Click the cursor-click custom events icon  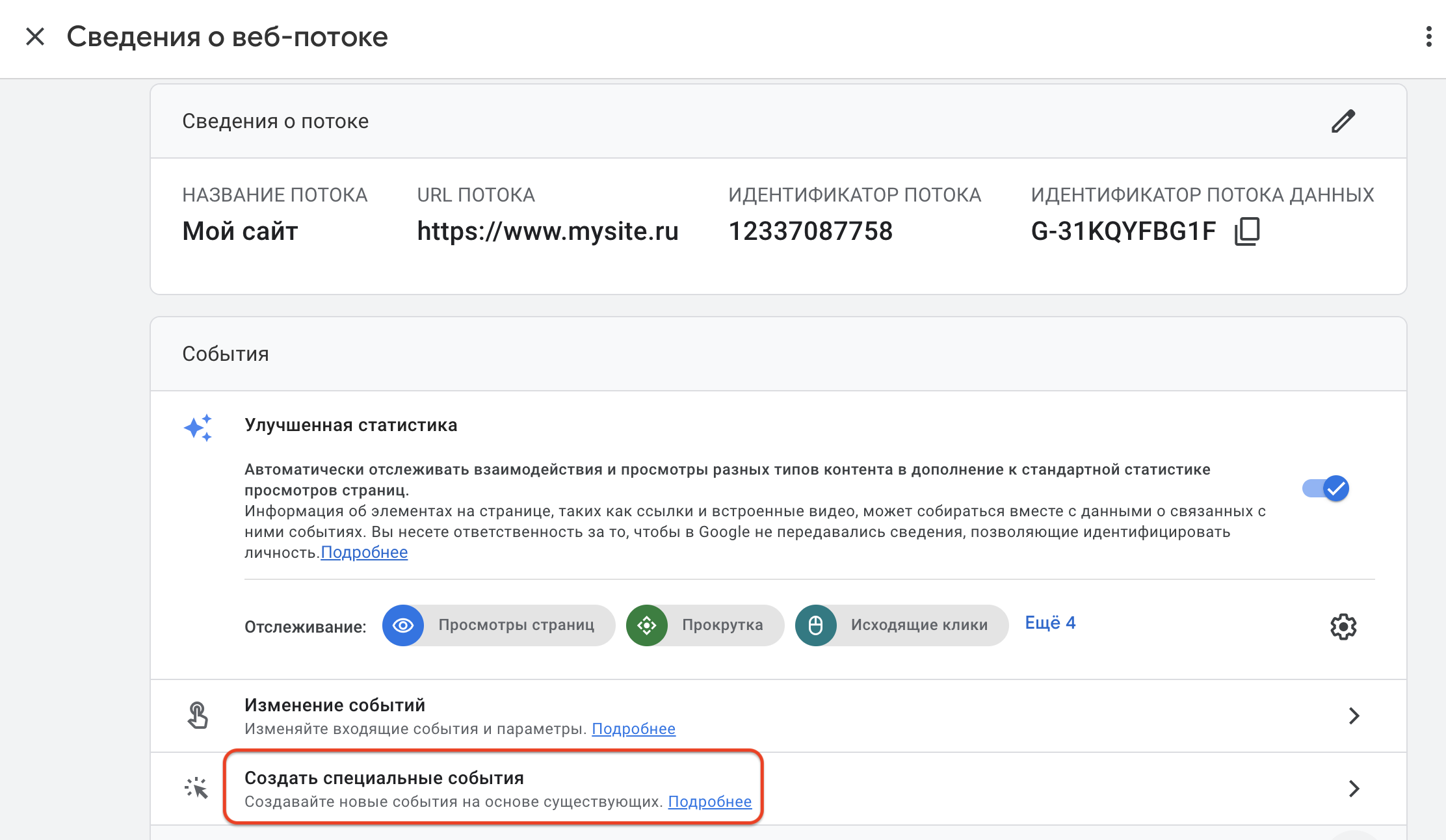196,788
